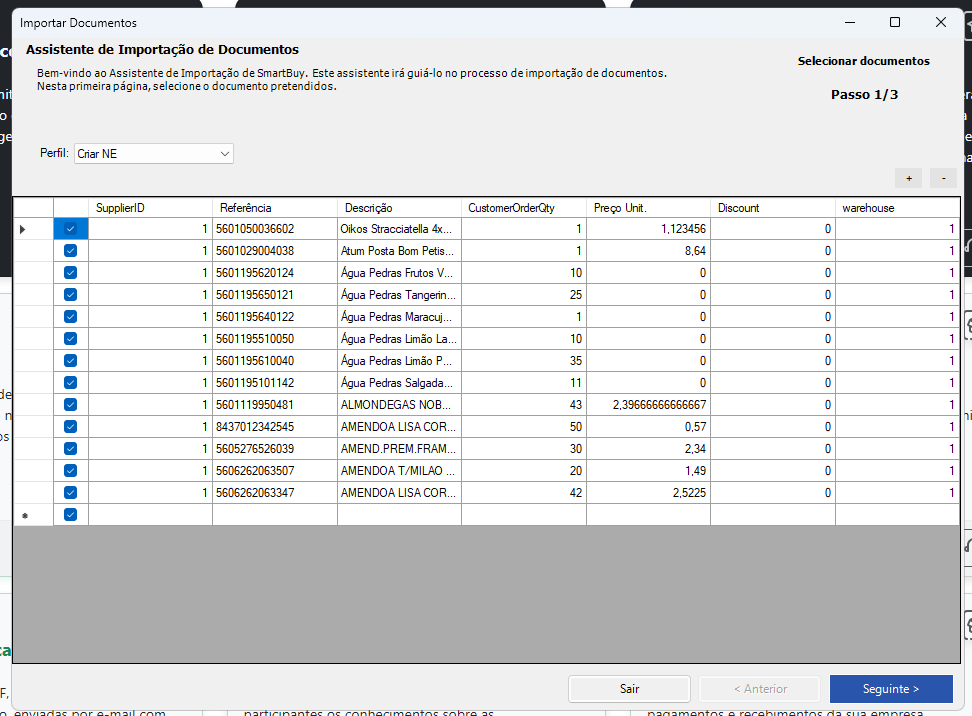972x716 pixels.
Task: Toggle checkbox for Atum Posta Bom Petisco row
Action: point(70,251)
